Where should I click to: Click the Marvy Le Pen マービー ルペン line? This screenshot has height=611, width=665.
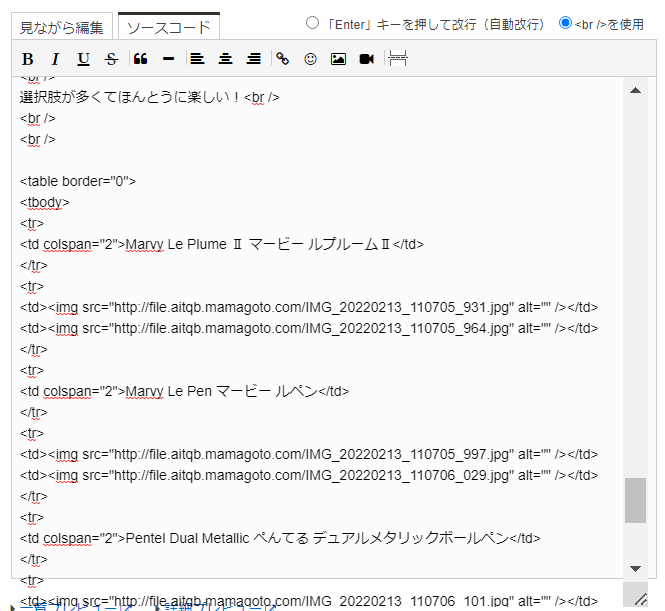click(x=184, y=391)
